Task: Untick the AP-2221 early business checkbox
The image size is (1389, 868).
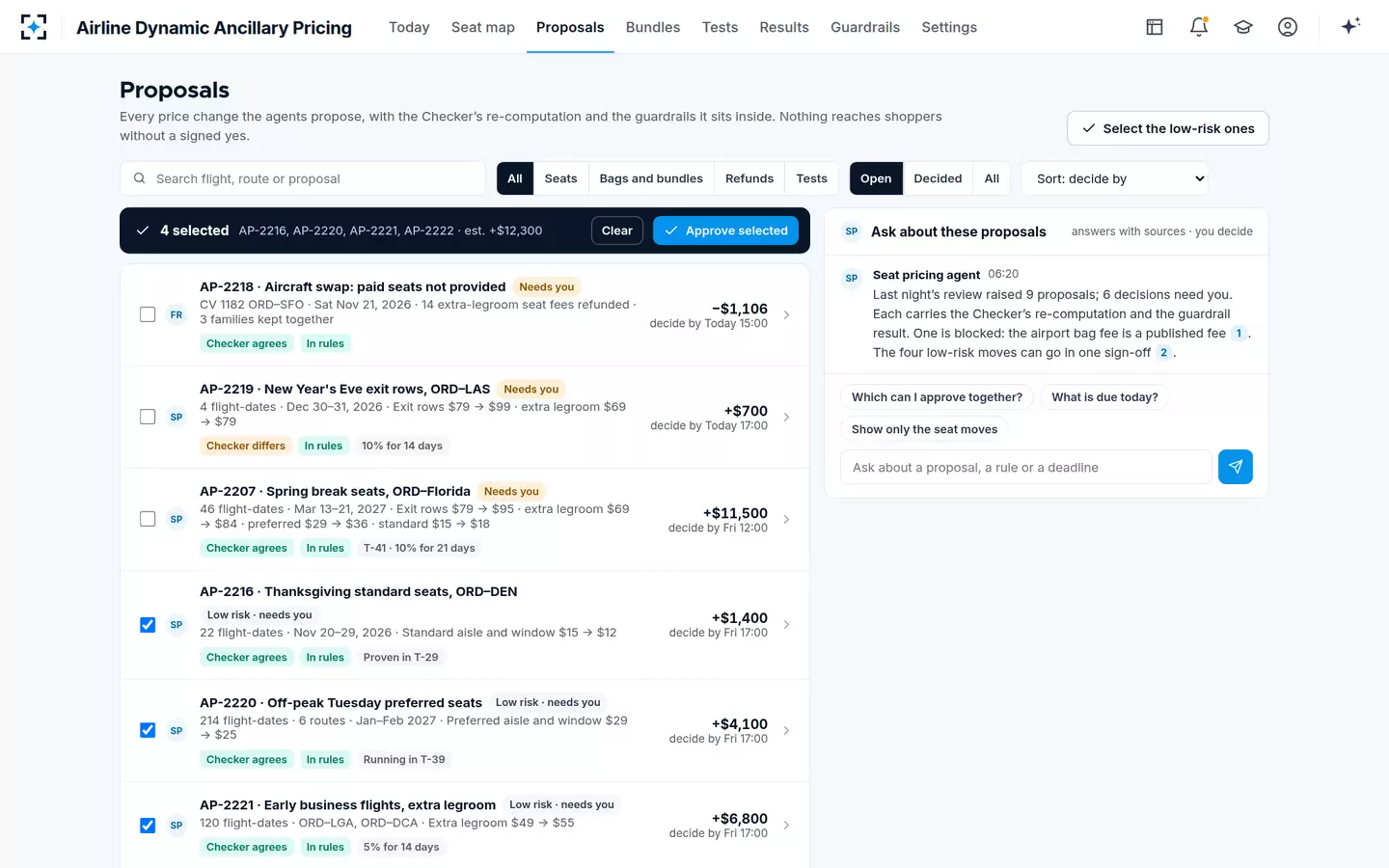Action: pyautogui.click(x=148, y=826)
